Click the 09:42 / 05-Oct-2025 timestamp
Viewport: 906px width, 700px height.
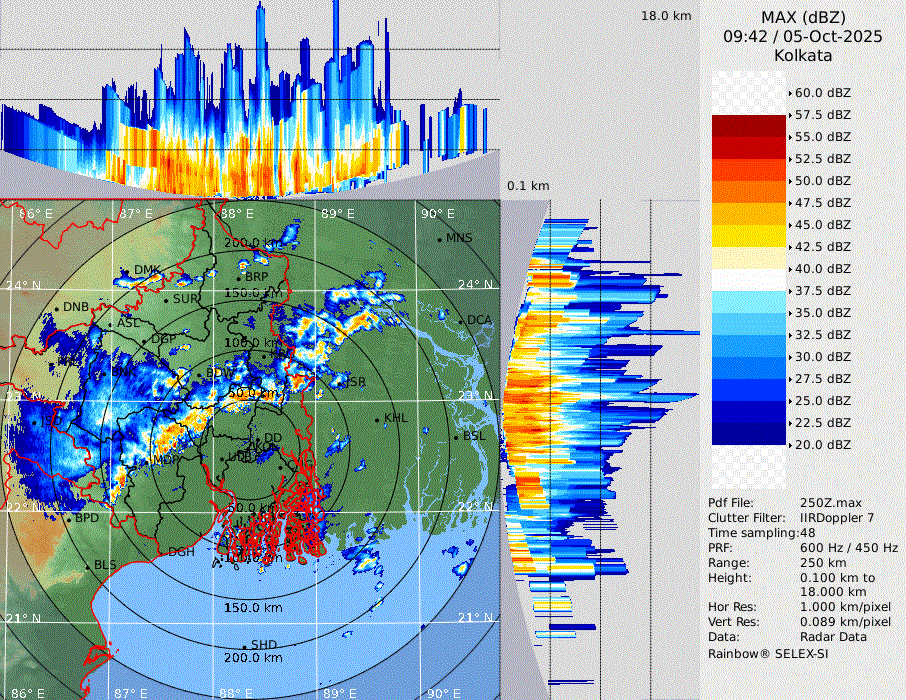[x=803, y=36]
